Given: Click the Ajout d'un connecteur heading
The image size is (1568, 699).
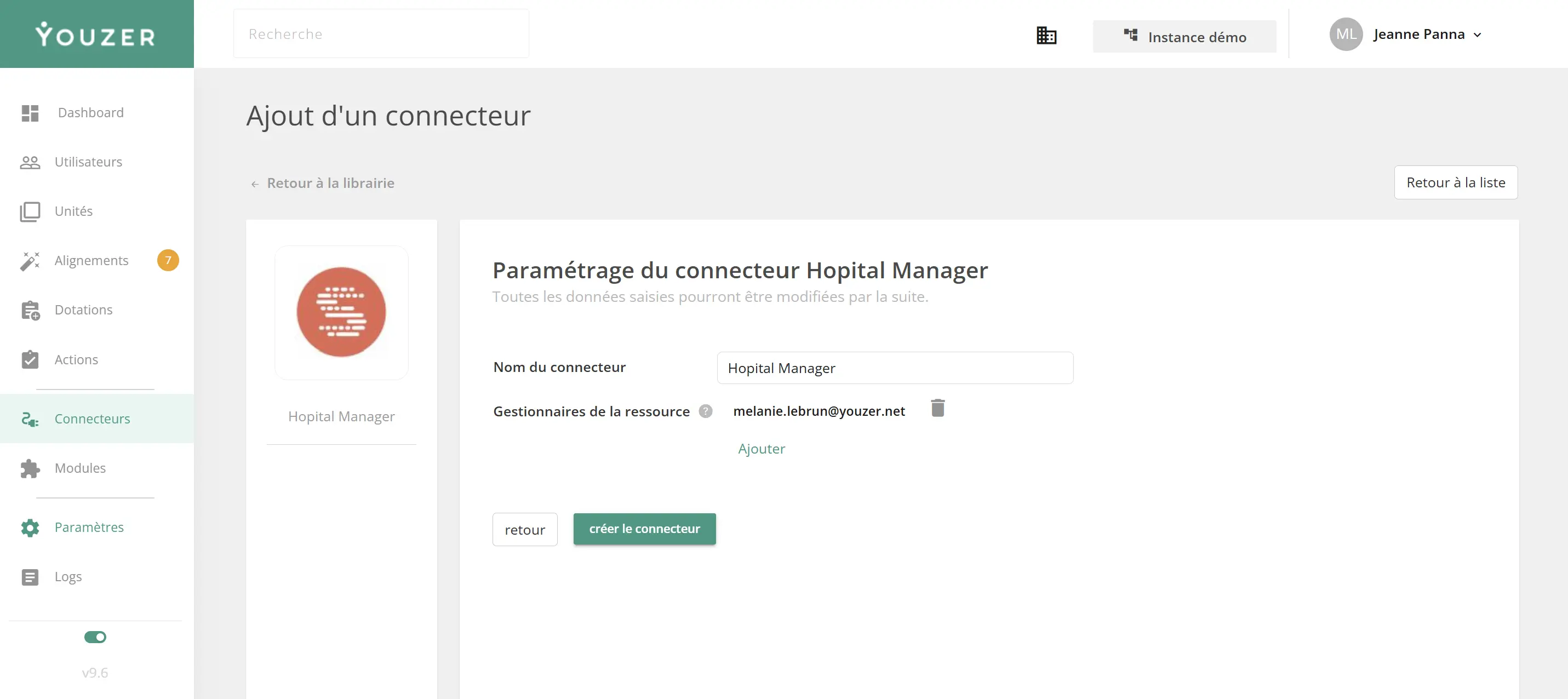Looking at the screenshot, I should [388, 116].
